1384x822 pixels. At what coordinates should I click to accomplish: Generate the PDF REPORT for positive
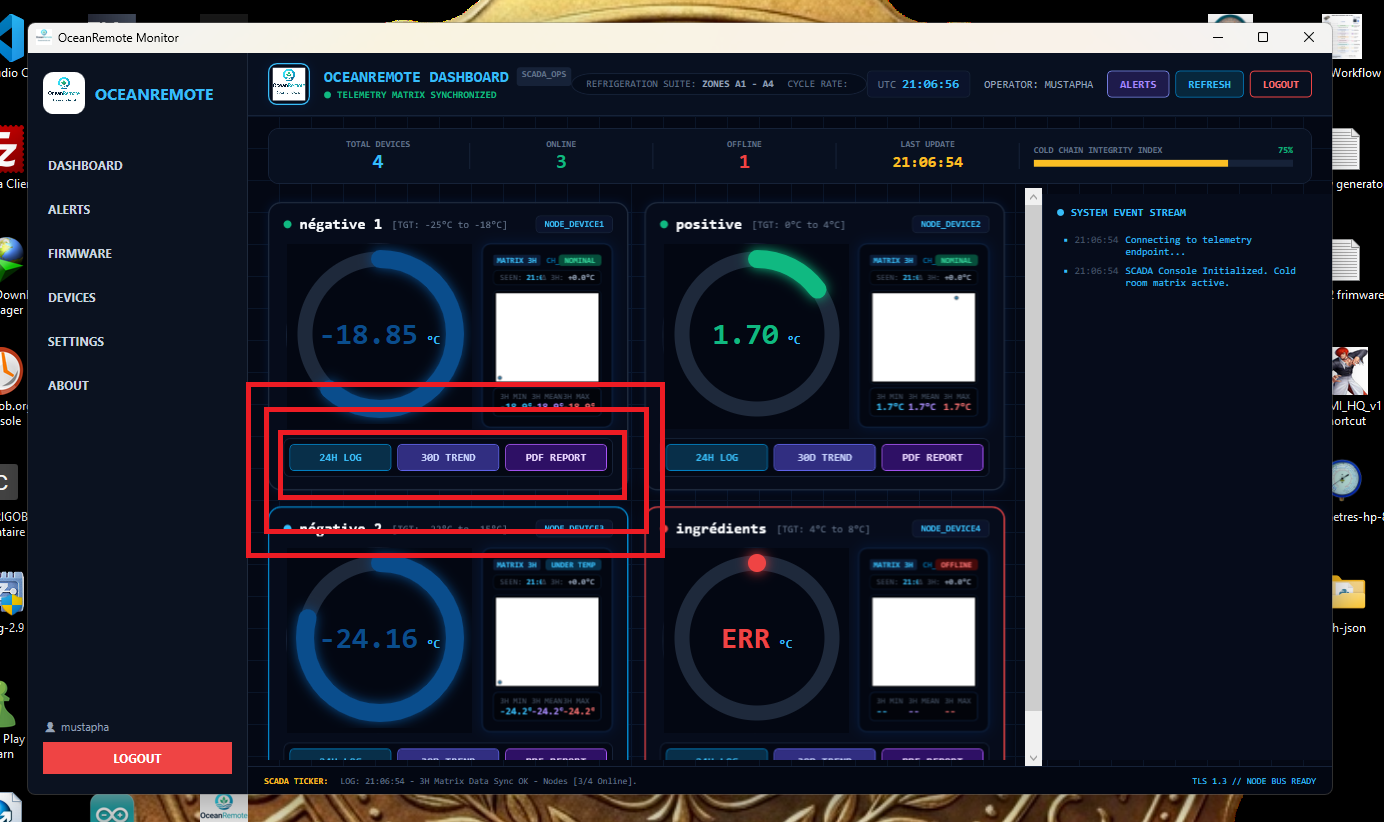(x=932, y=458)
